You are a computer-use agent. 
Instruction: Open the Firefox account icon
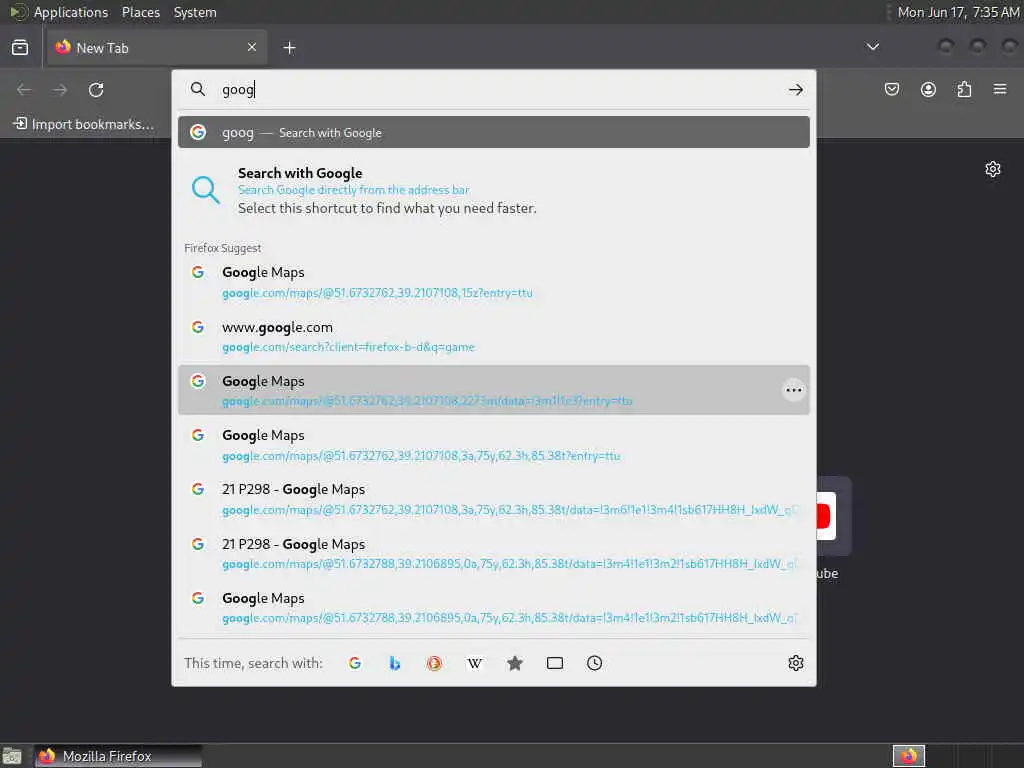coord(928,89)
